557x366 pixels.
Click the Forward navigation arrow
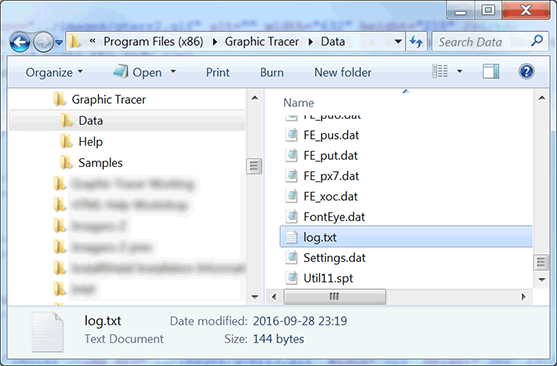[43, 42]
